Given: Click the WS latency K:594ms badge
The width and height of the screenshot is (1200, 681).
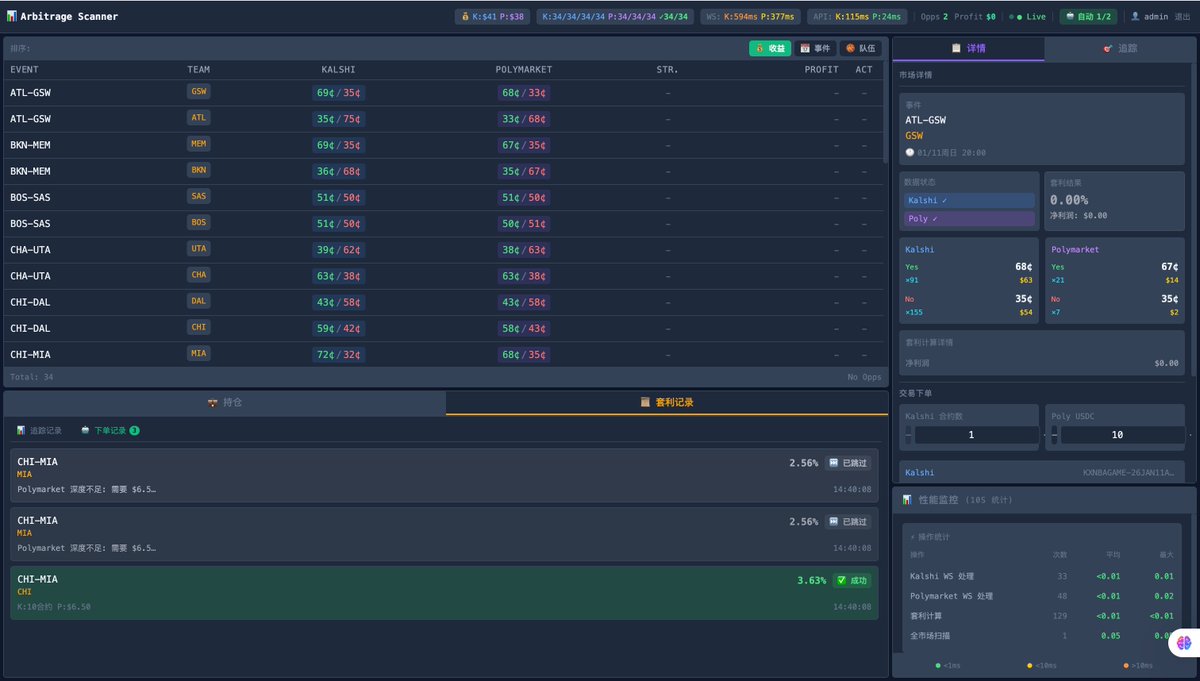Looking at the screenshot, I should pyautogui.click(x=750, y=16).
